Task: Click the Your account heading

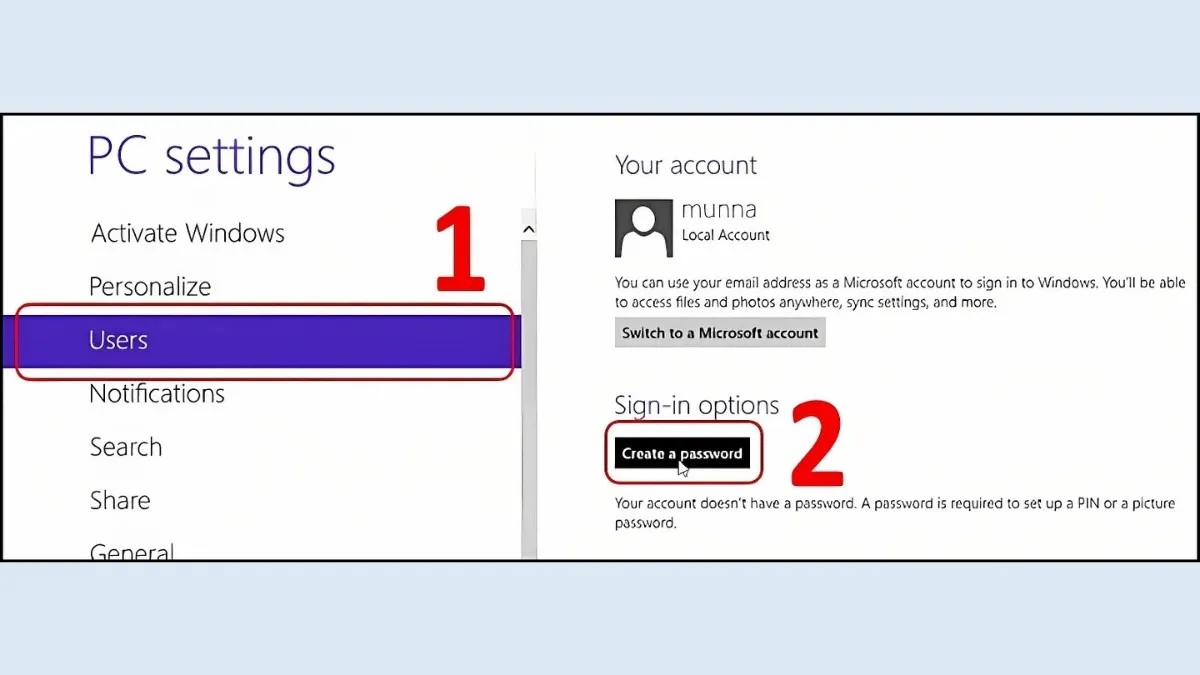Action: click(686, 165)
